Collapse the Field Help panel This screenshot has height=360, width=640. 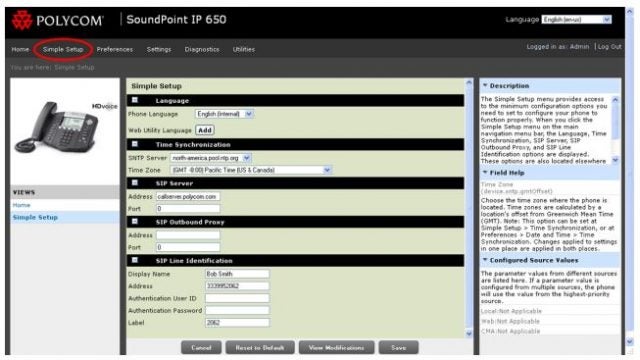pos(485,172)
